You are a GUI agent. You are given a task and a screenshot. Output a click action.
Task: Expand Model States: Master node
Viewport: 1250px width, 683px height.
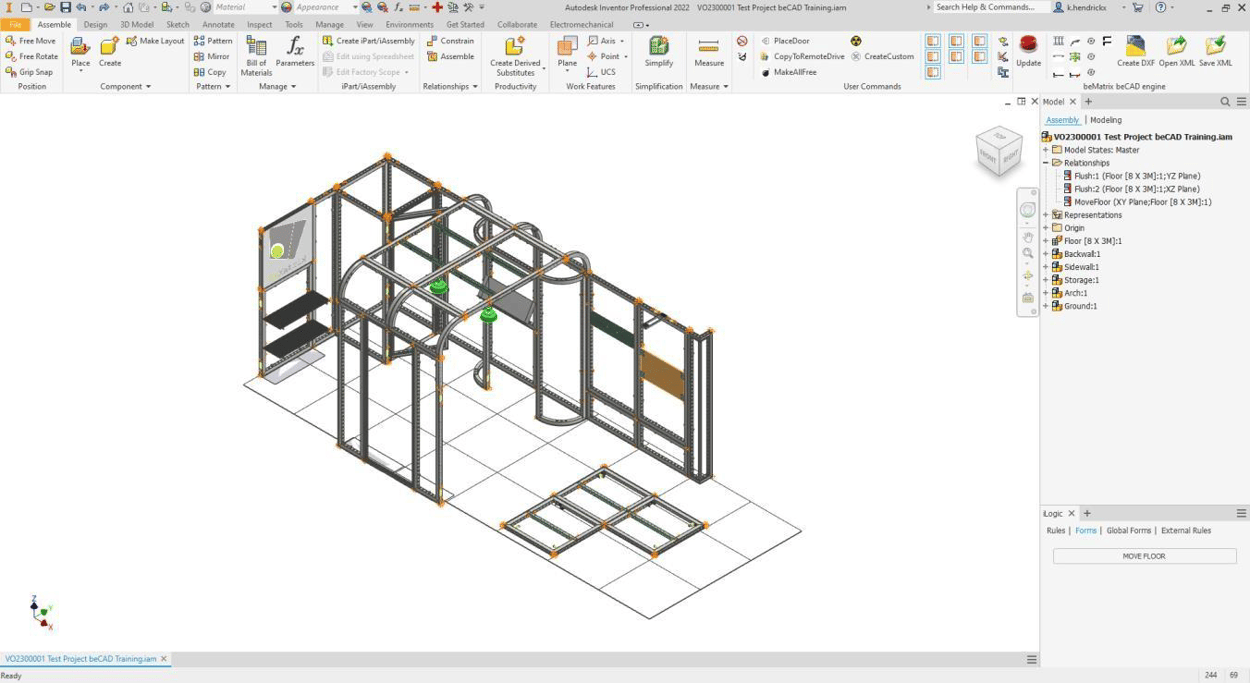point(1046,150)
